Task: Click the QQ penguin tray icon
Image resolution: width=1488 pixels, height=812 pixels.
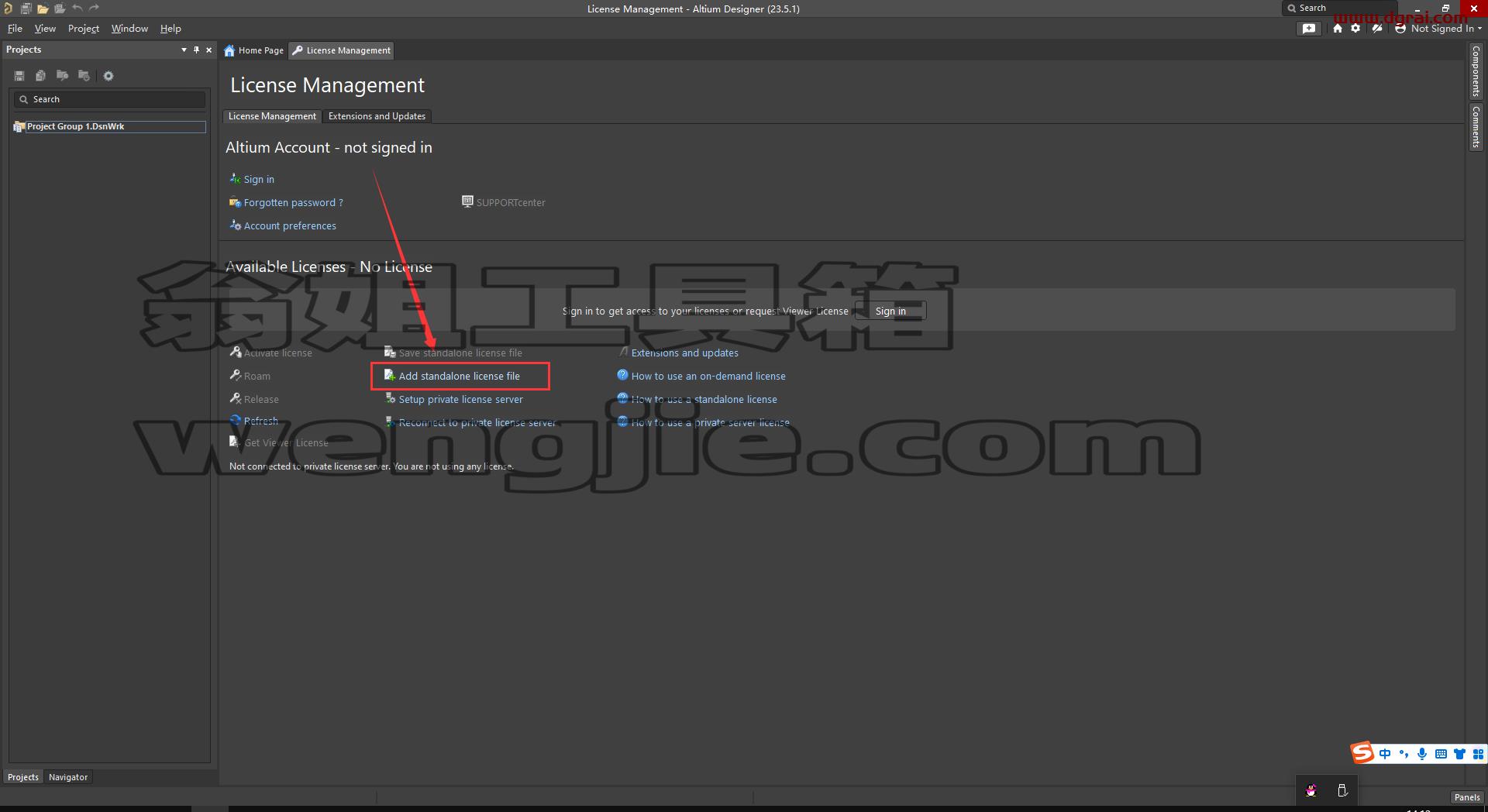Action: (x=1311, y=791)
